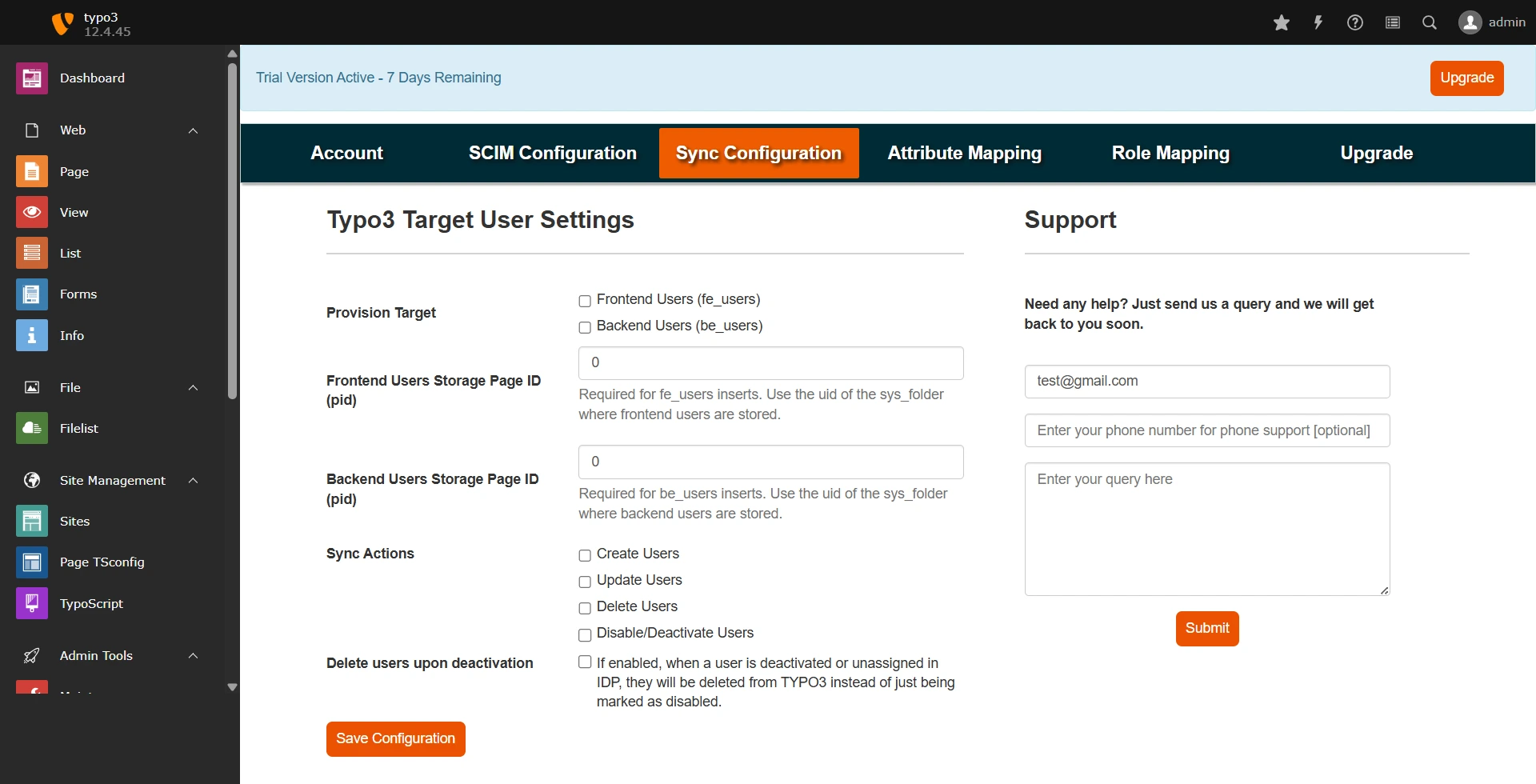Click the phone number support field
The height and width of the screenshot is (784, 1536).
coord(1207,430)
